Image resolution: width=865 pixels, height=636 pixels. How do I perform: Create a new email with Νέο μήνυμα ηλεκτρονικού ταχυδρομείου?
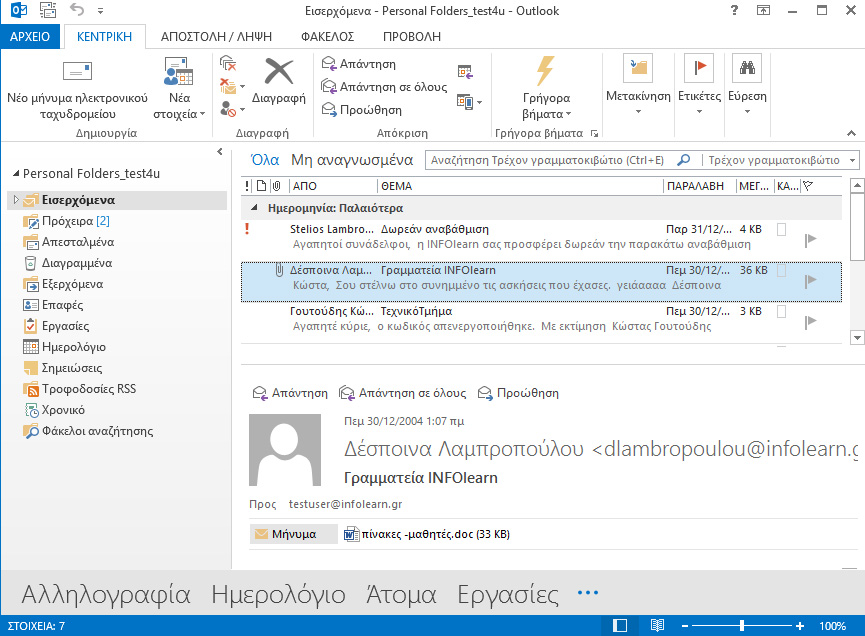coord(77,89)
